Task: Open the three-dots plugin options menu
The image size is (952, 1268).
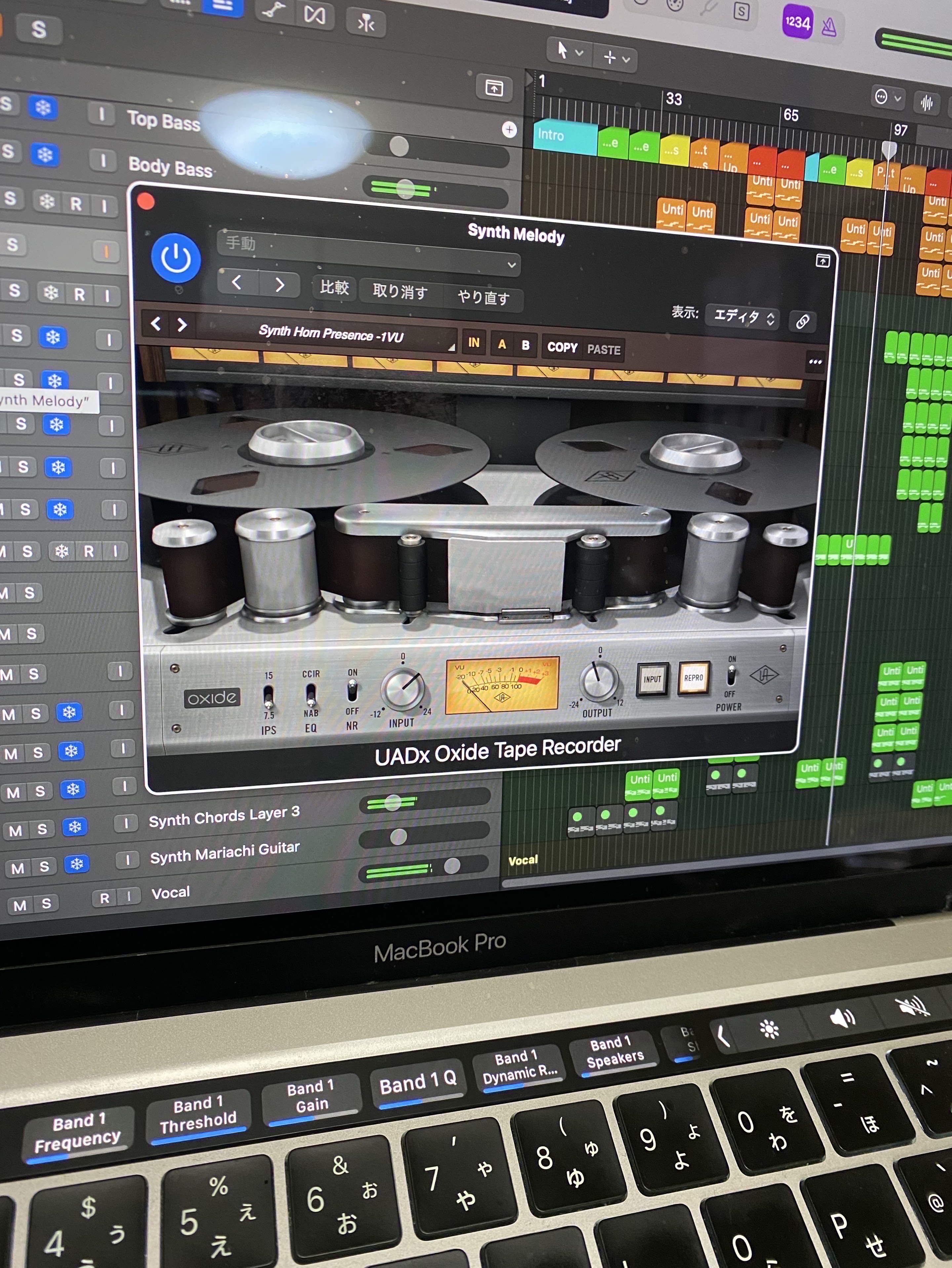Action: point(815,362)
